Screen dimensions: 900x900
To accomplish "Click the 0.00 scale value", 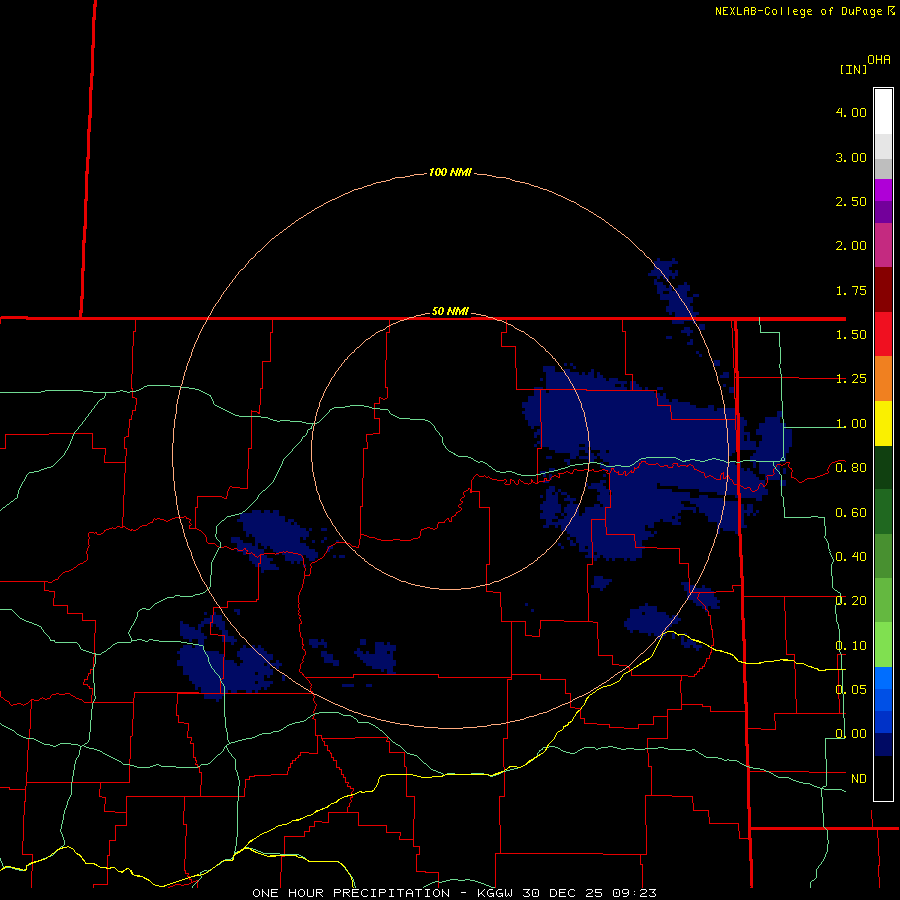I will coord(851,734).
